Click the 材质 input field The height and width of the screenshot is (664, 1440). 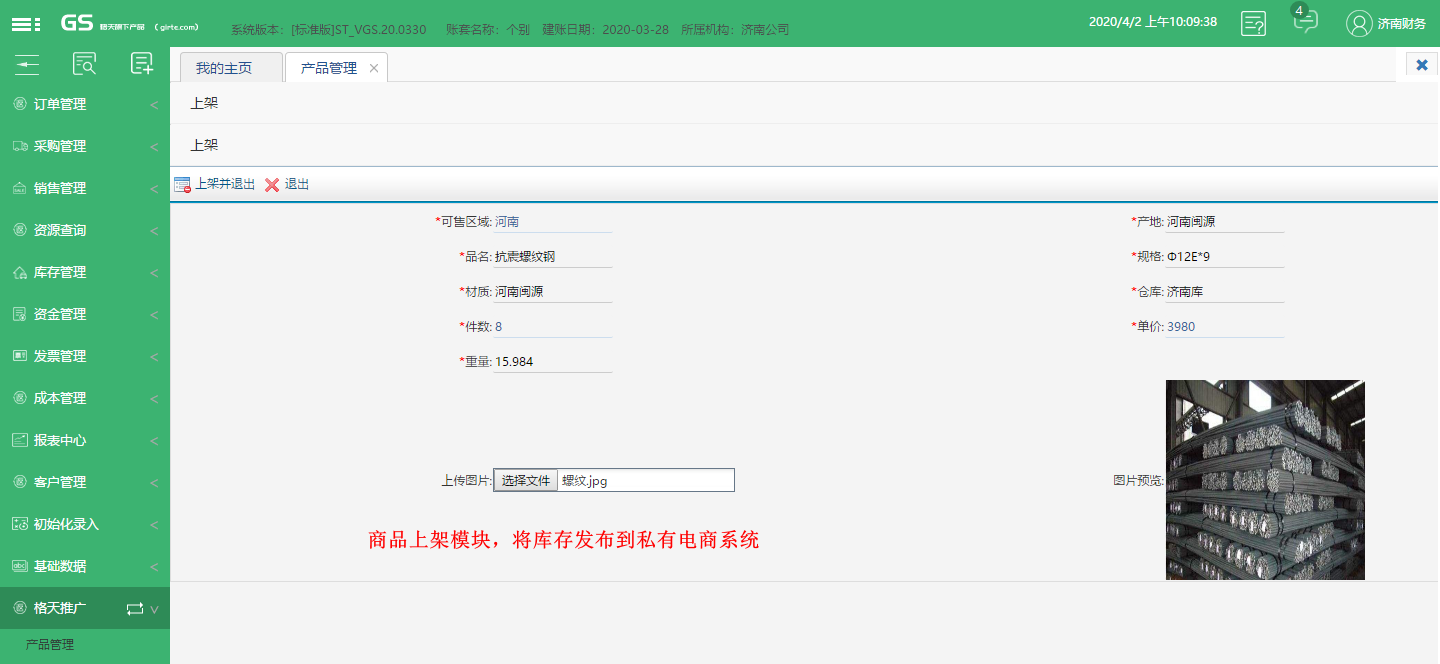click(552, 292)
